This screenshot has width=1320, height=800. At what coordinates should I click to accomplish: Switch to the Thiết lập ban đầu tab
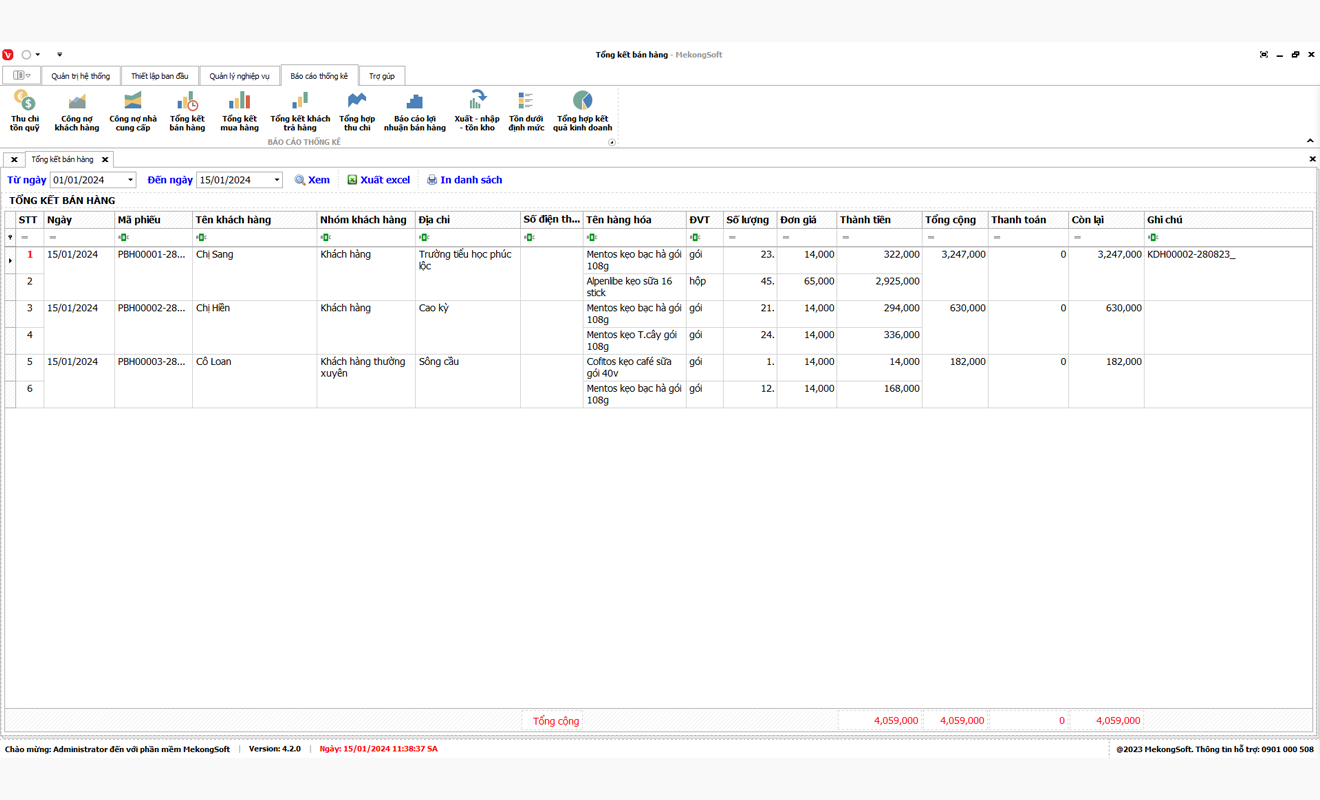[160, 76]
